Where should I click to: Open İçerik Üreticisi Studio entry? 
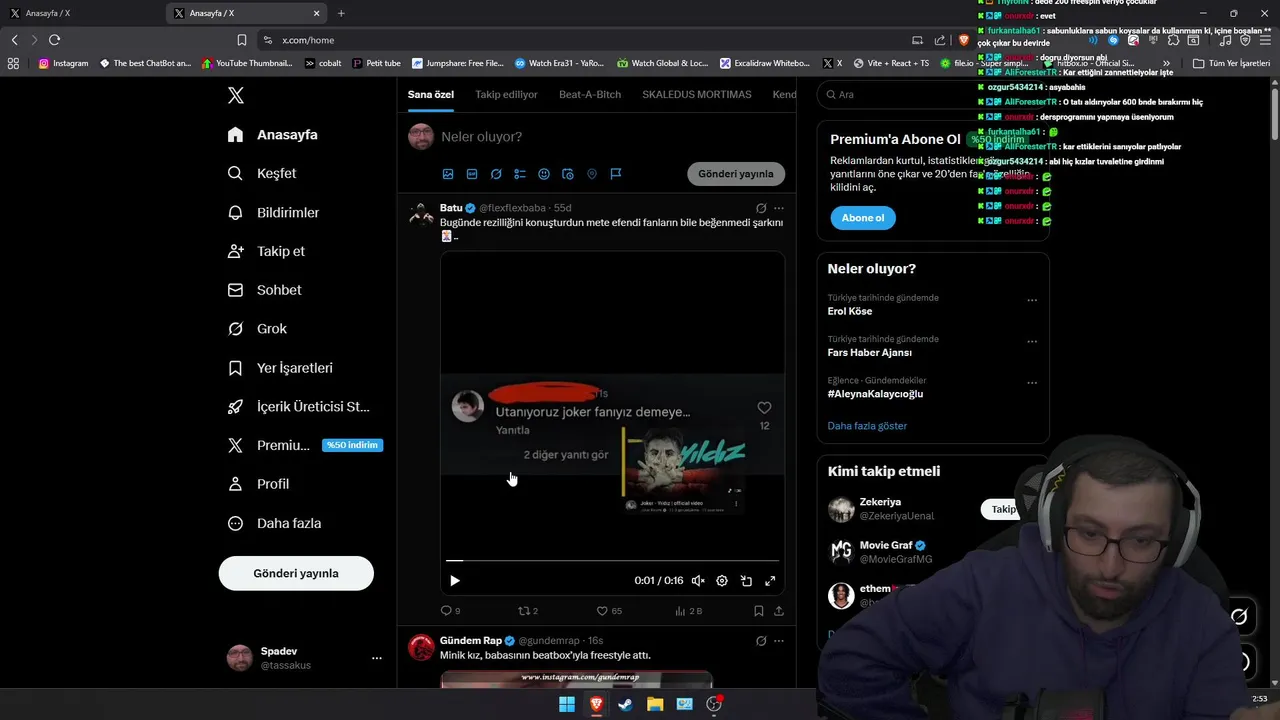[x=299, y=407]
